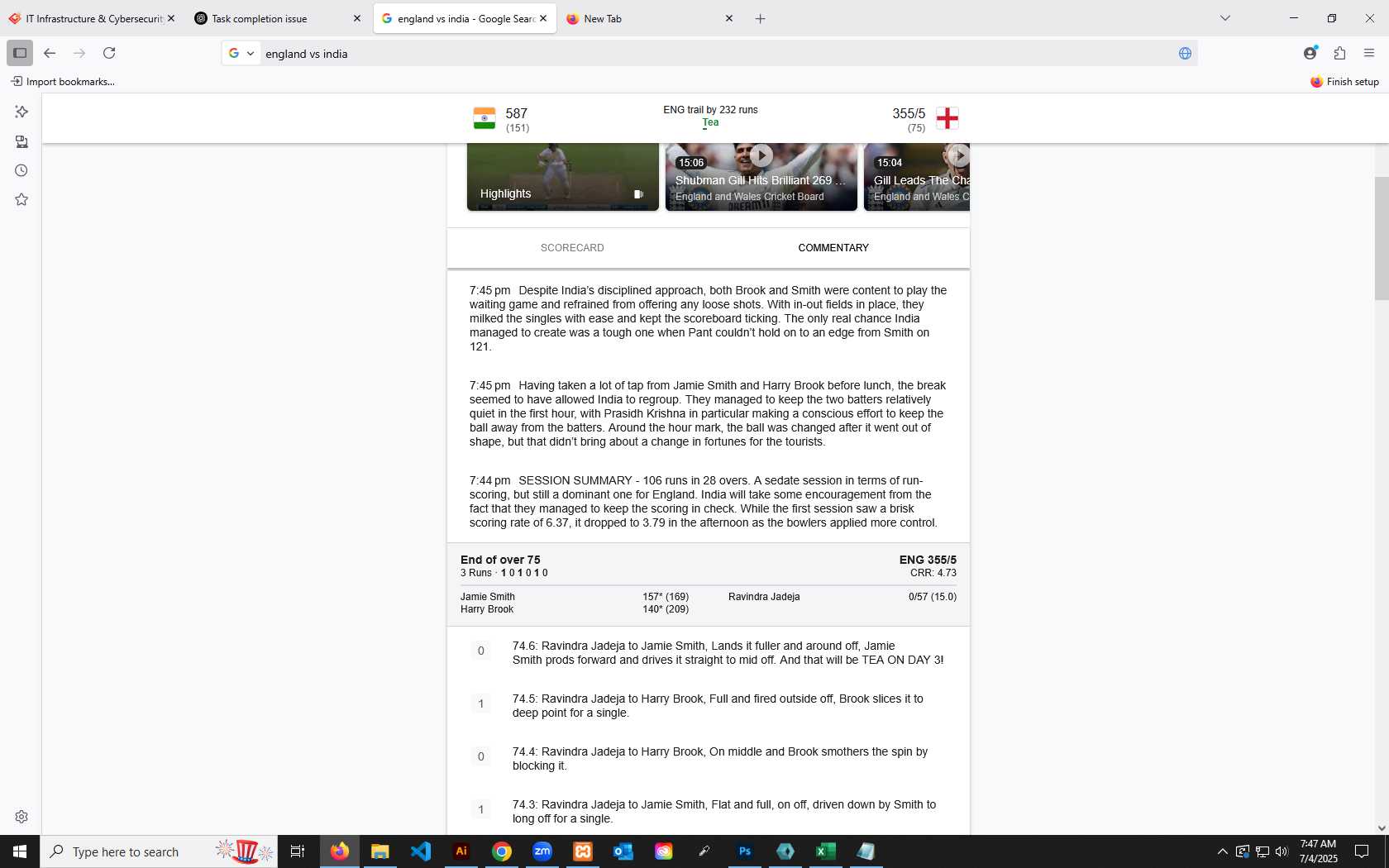This screenshot has width=1389, height=868.
Task: Click Ravindra Jadeja bowler name
Action: (x=764, y=597)
